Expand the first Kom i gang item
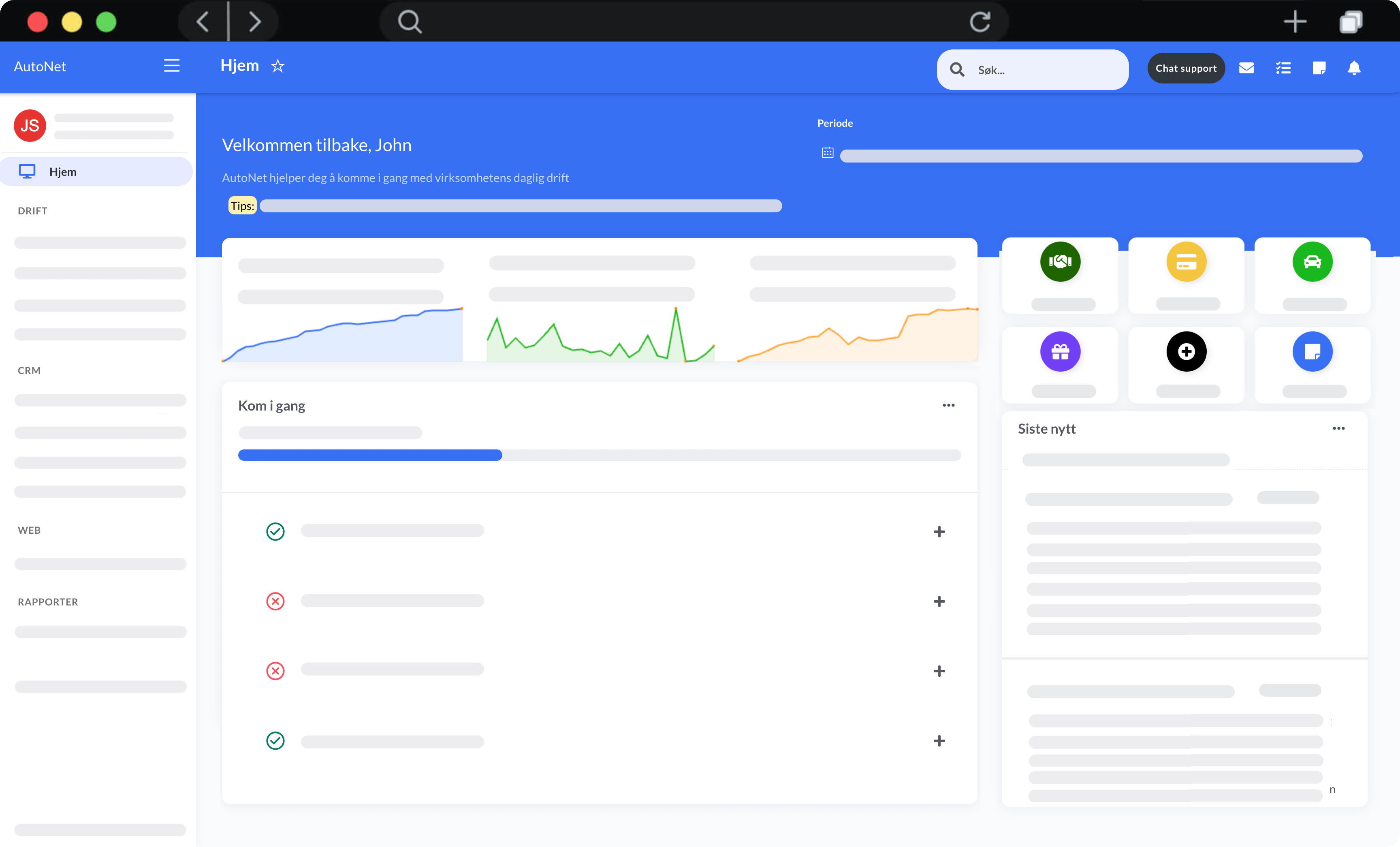This screenshot has height=847, width=1400. [x=939, y=532]
